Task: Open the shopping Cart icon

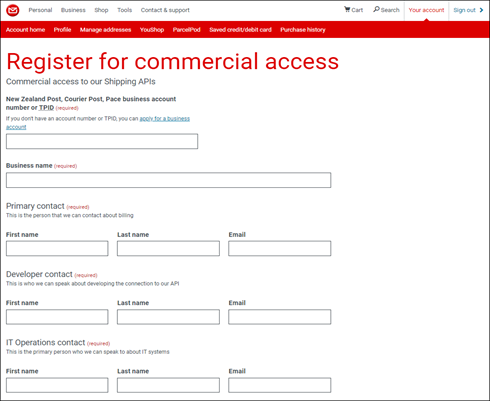Action: 347,9
